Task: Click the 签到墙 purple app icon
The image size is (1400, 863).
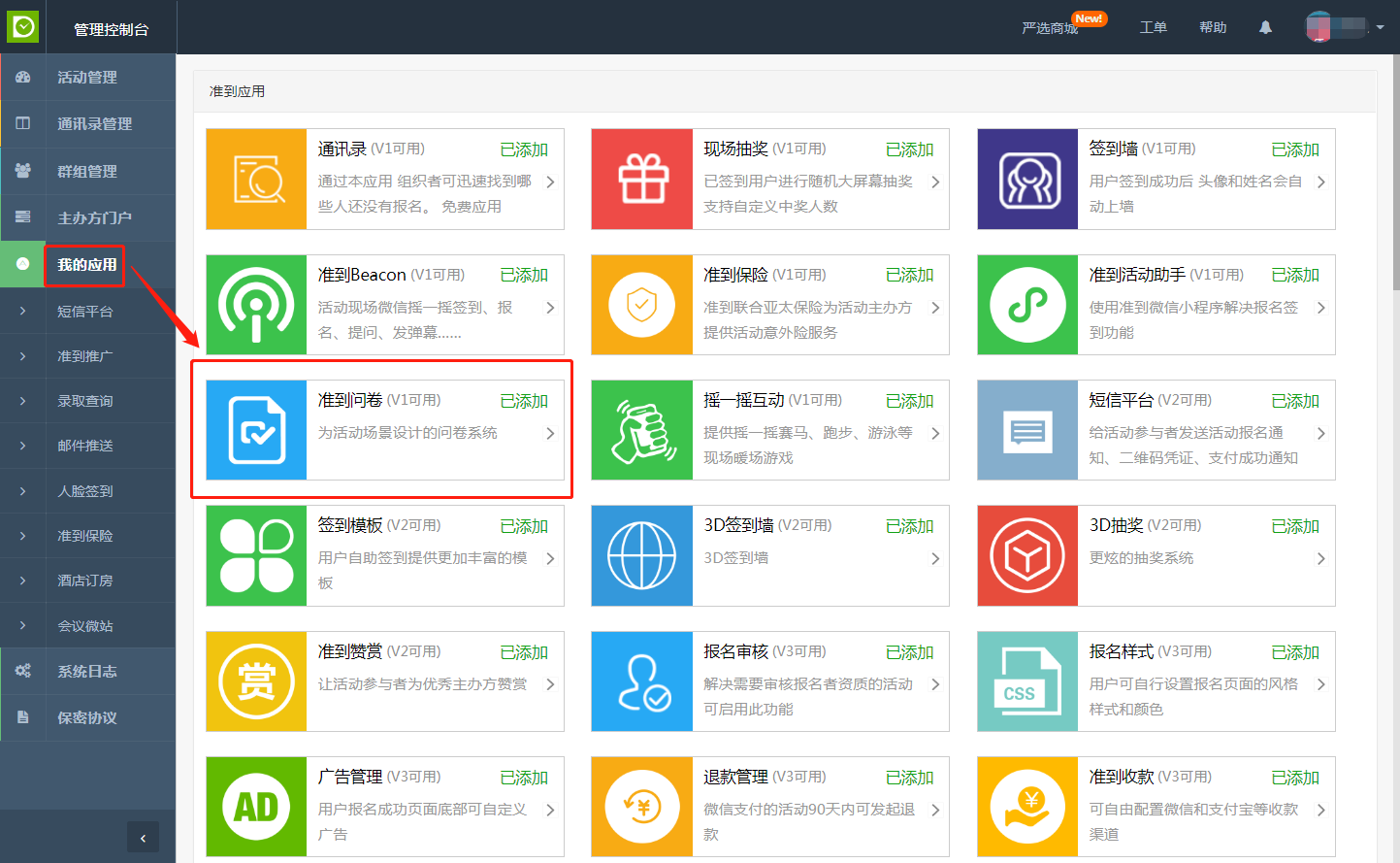Action: tap(1027, 180)
